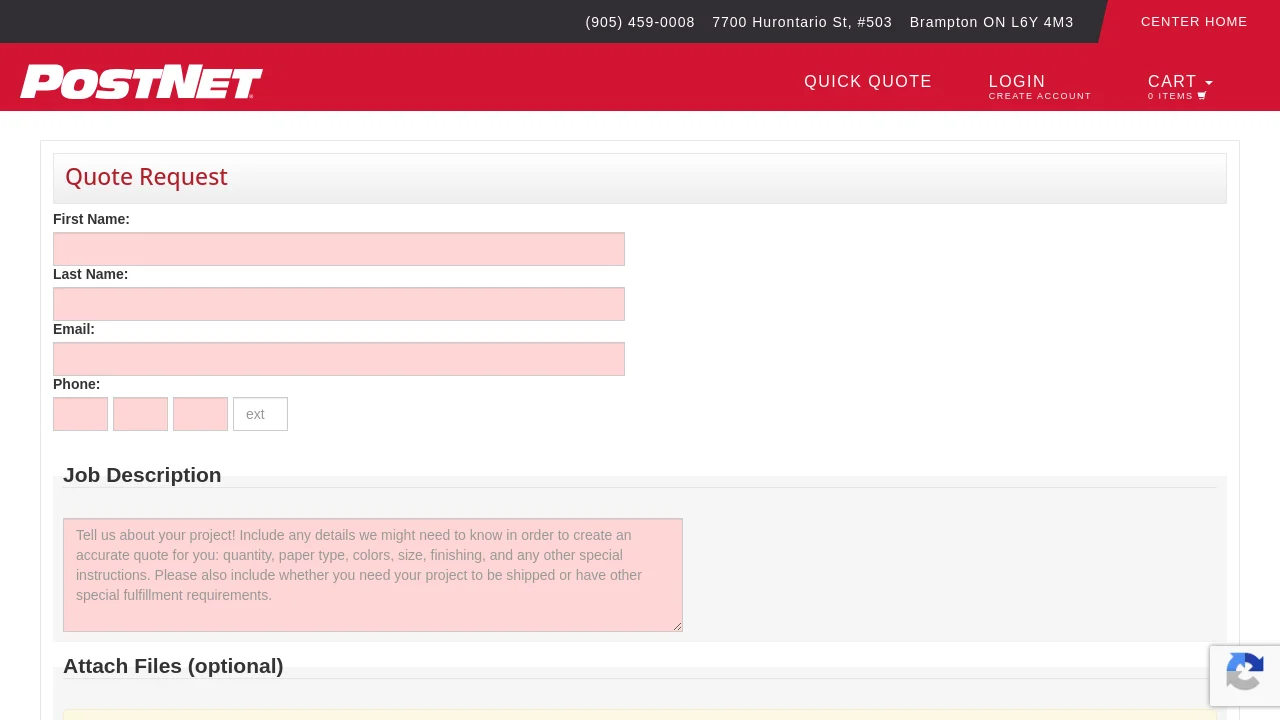Screen dimensions: 1280x720
Task: Click inside the Job Description textarea
Action: (372, 574)
